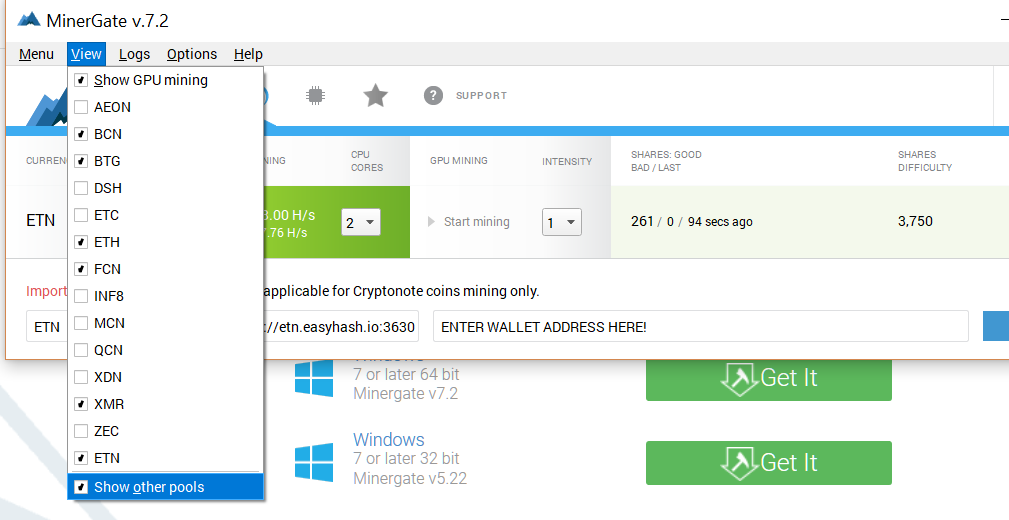The height and width of the screenshot is (520, 1009).
Task: Click the star achievements icon
Action: [x=375, y=96]
